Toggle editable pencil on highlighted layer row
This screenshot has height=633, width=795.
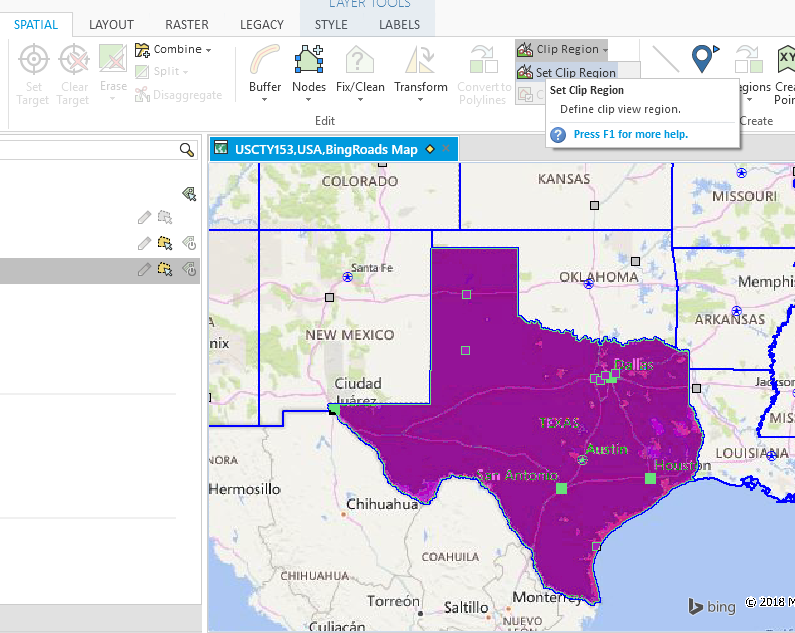click(145, 269)
